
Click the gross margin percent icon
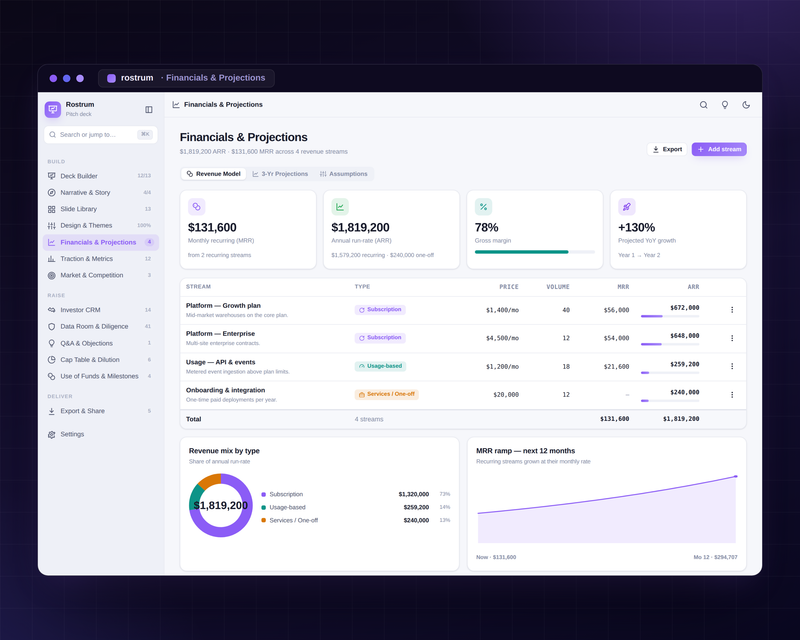[483, 207]
